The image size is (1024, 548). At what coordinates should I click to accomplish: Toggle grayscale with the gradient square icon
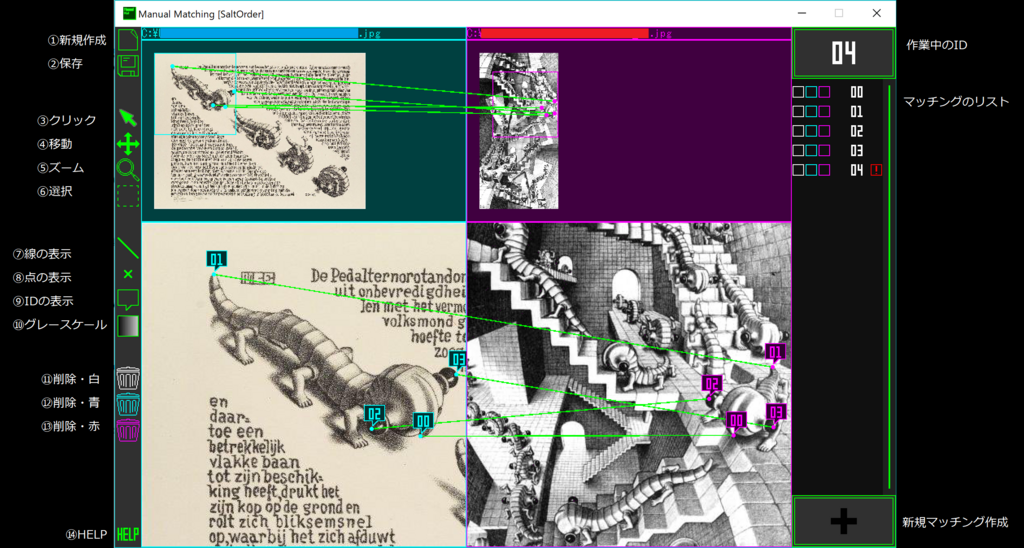click(x=128, y=326)
